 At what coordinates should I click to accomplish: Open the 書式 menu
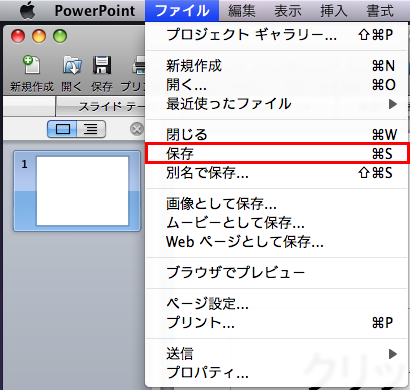coord(380,11)
